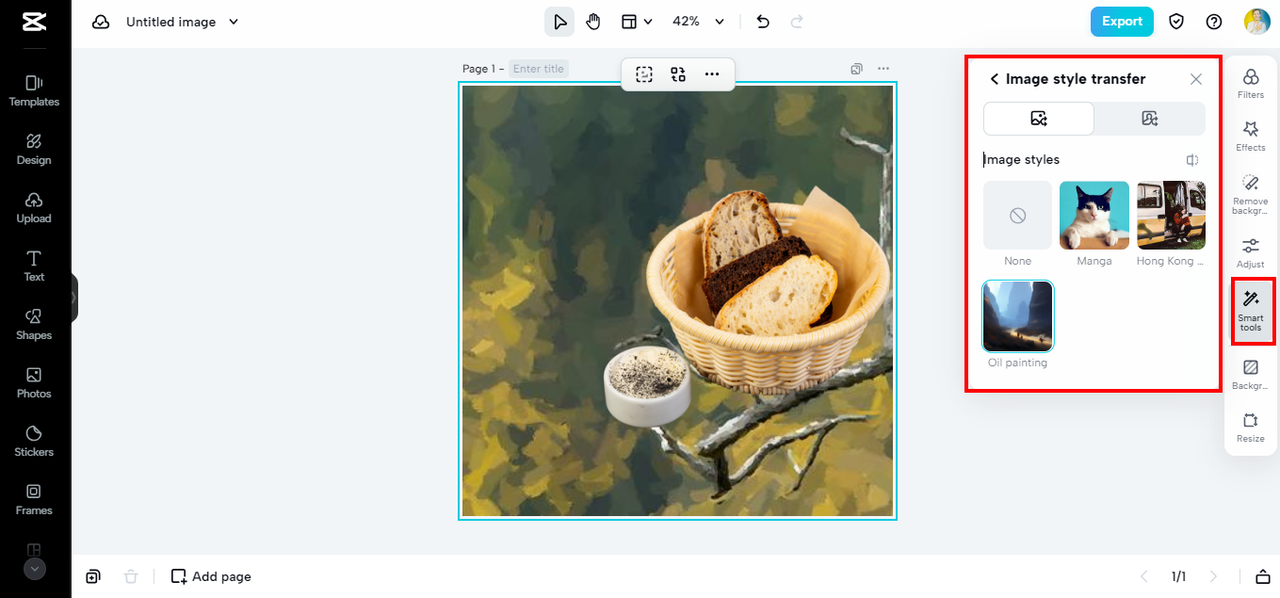
Task: Open the user profile avatar
Action: pyautogui.click(x=1257, y=22)
